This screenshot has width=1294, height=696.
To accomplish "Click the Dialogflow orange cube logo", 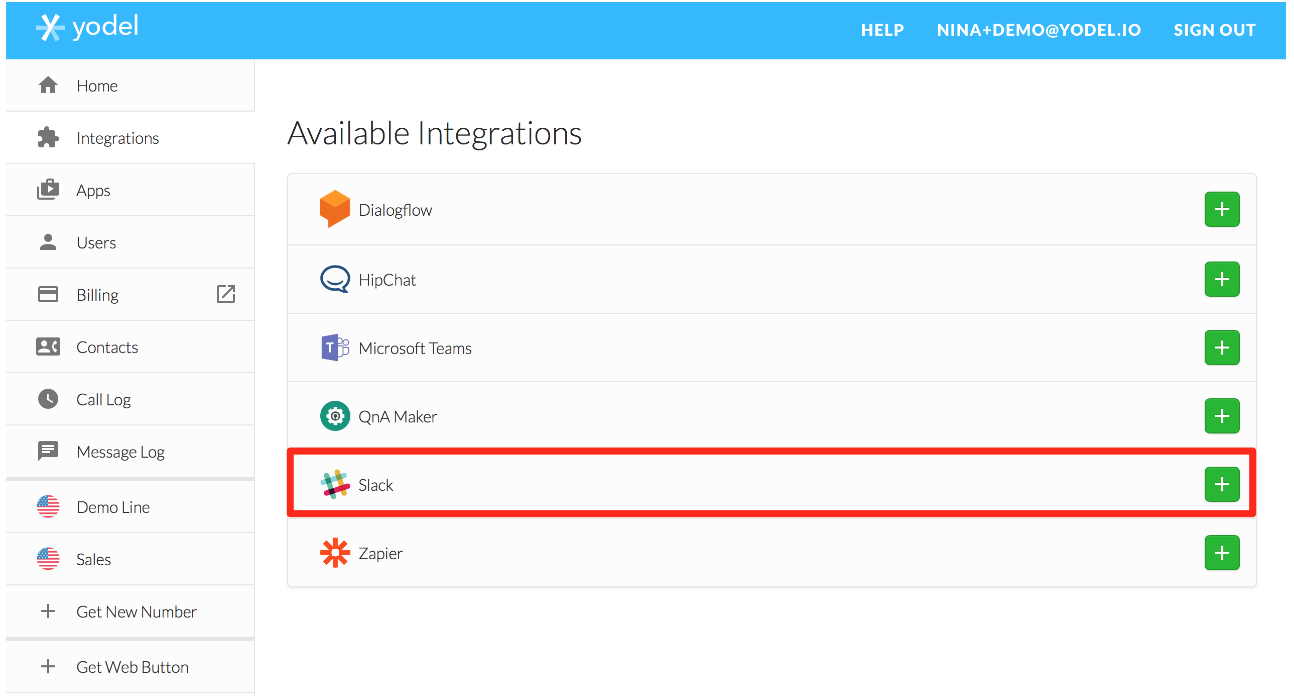I will coord(335,210).
